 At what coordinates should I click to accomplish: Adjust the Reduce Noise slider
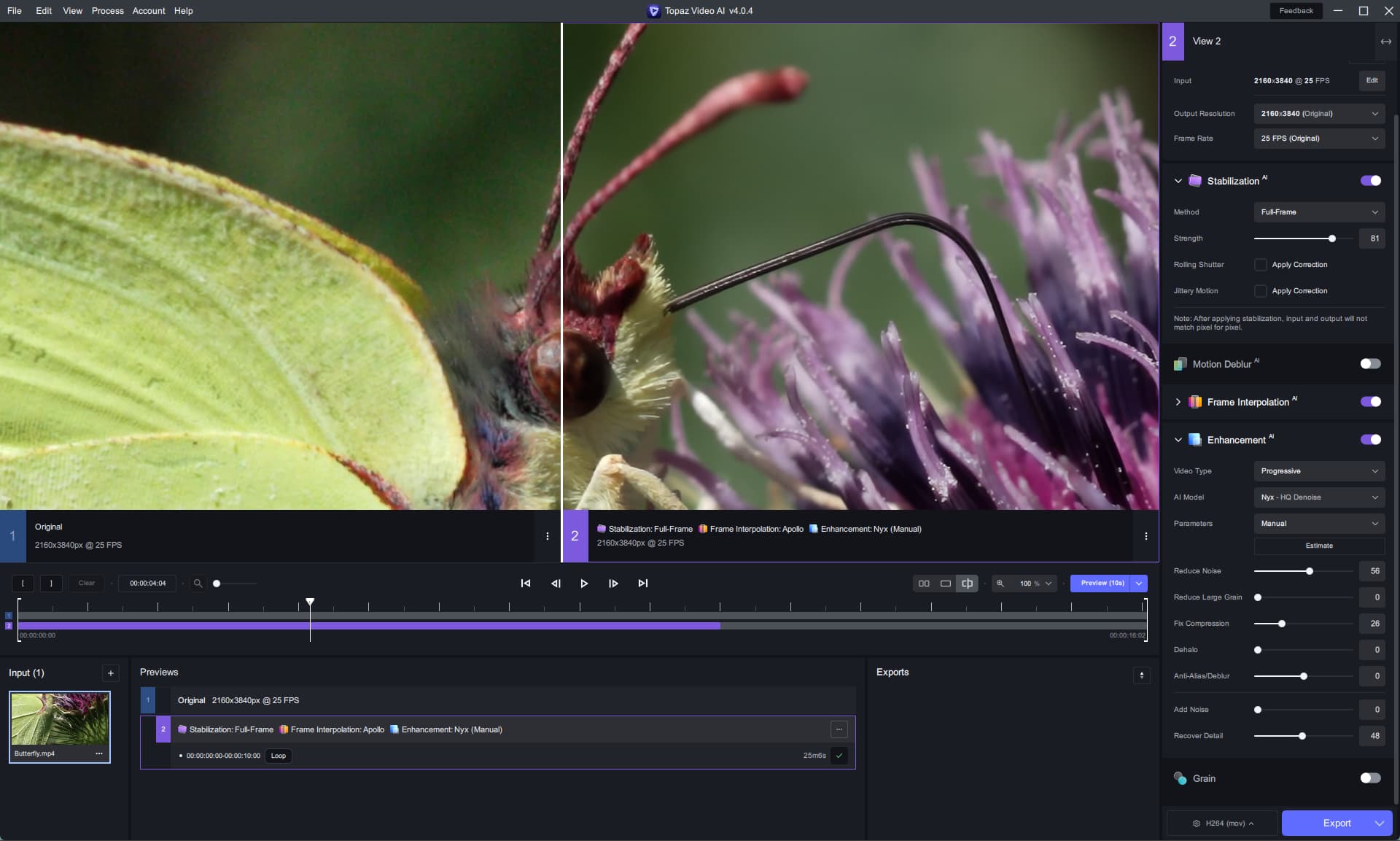tap(1310, 571)
